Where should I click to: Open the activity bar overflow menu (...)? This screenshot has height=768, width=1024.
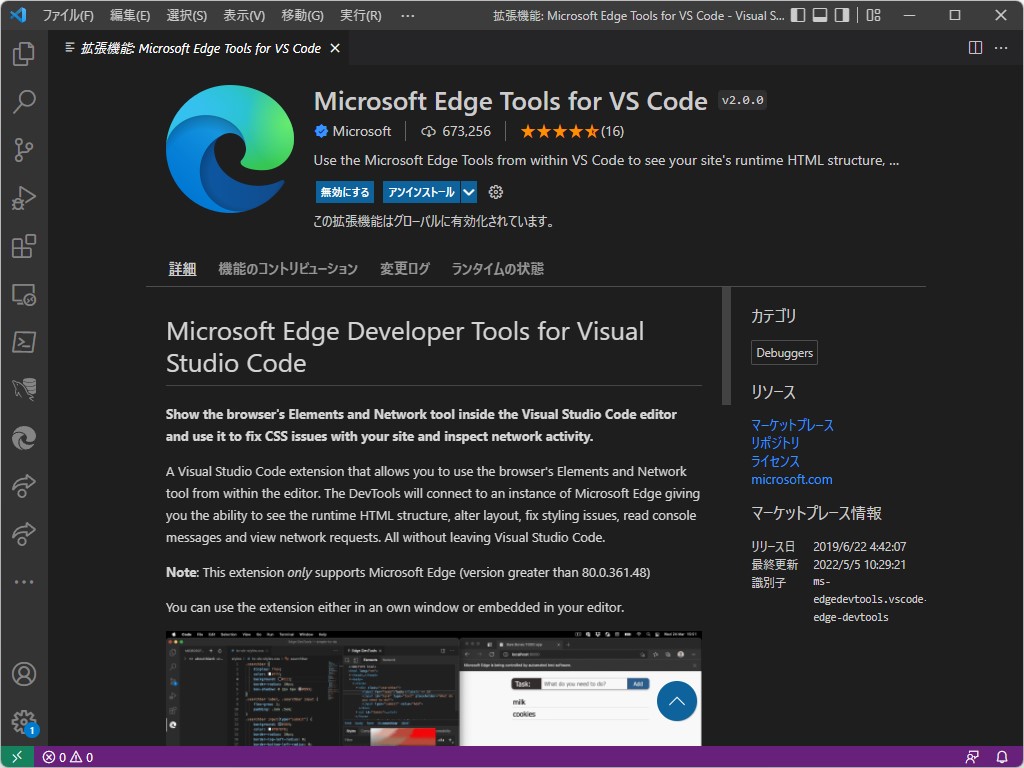click(22, 582)
